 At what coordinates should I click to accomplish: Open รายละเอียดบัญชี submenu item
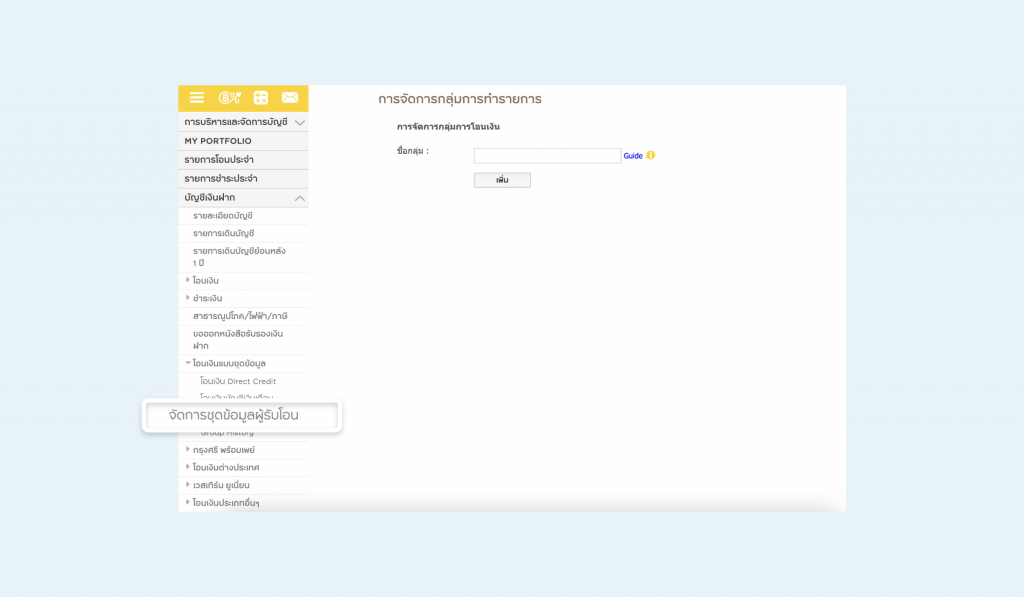point(223,216)
